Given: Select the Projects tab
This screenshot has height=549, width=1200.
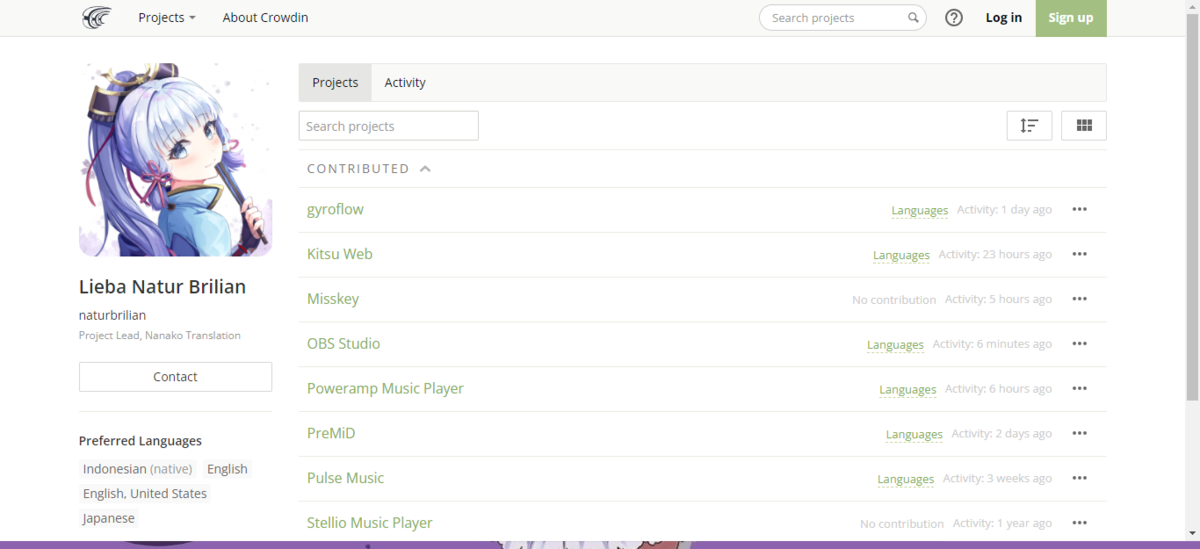Looking at the screenshot, I should pos(335,83).
